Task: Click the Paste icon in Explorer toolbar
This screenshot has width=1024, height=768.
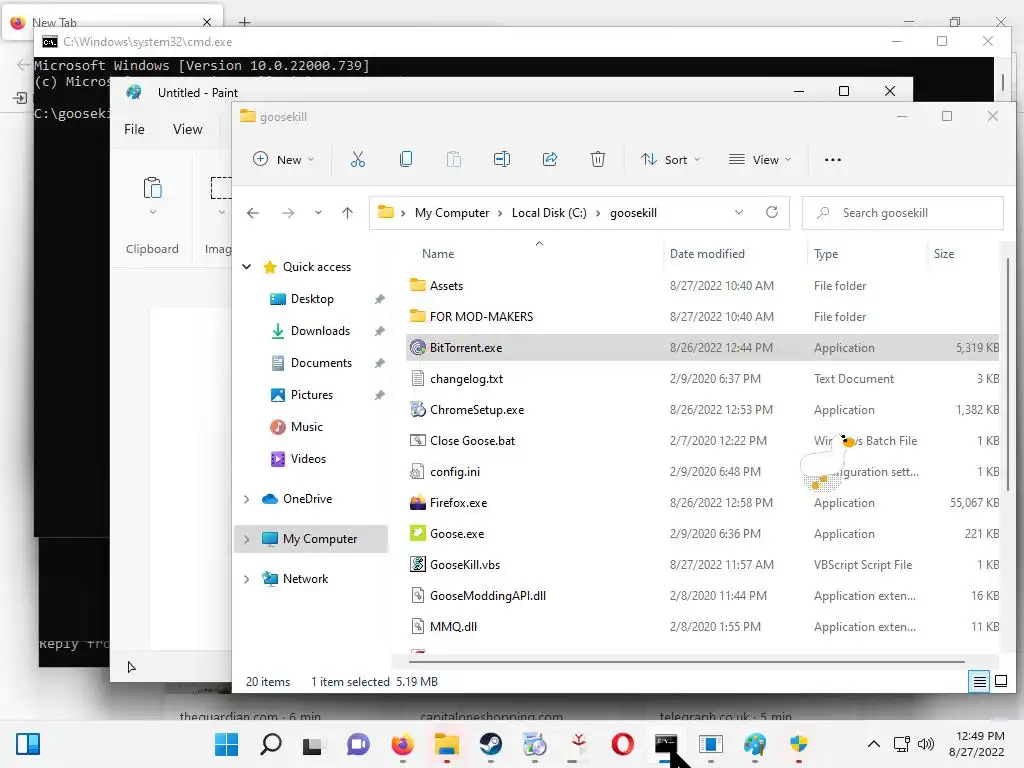Action: [454, 159]
